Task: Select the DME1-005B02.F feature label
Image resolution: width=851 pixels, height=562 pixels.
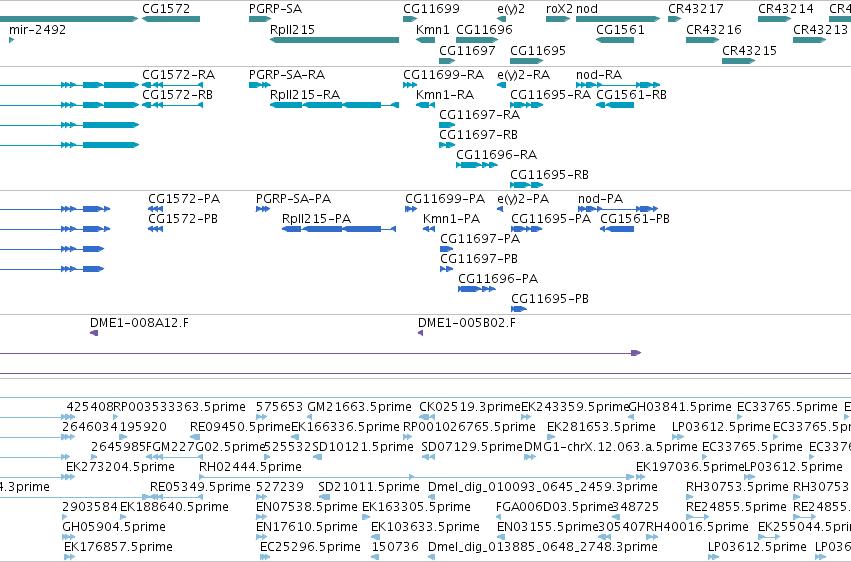Action: 467,323
